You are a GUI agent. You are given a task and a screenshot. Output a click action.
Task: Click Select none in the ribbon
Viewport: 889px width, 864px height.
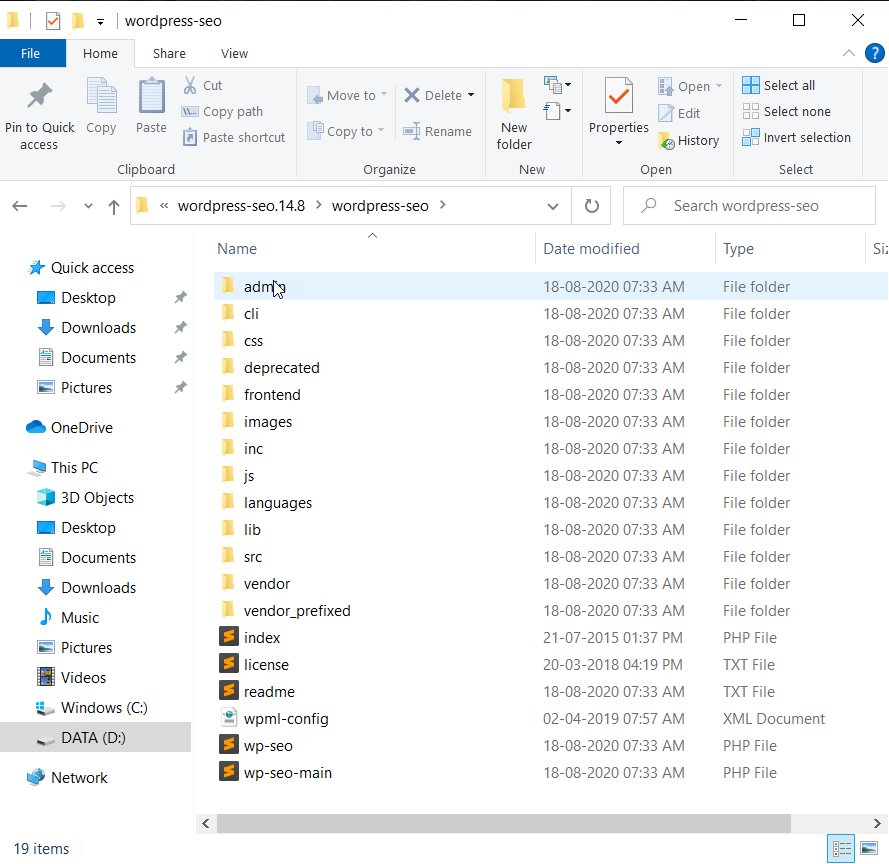click(x=786, y=112)
